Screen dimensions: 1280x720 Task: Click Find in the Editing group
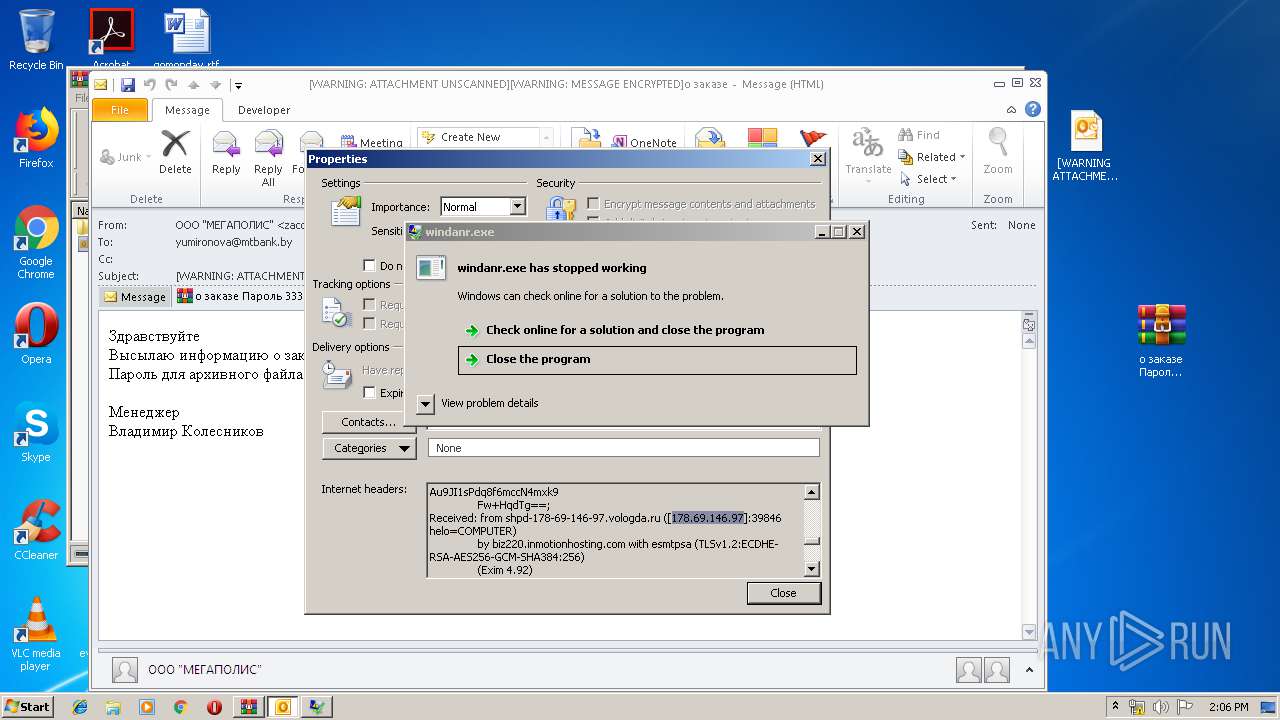pos(919,135)
